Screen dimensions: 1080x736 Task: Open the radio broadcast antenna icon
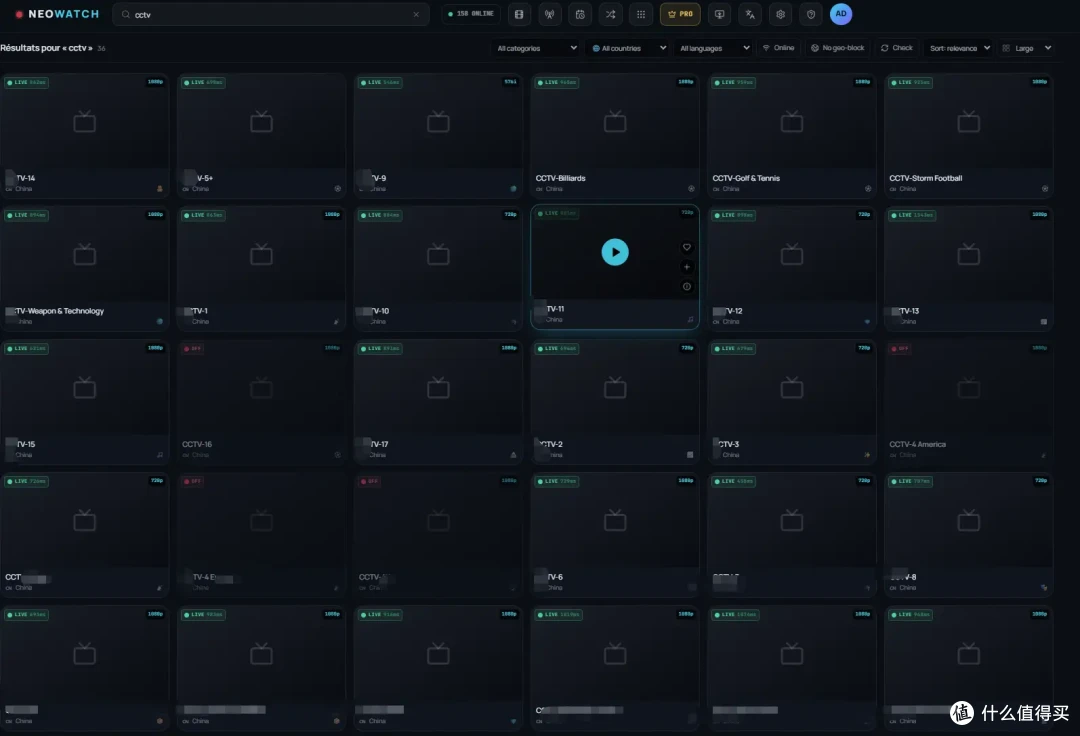550,14
